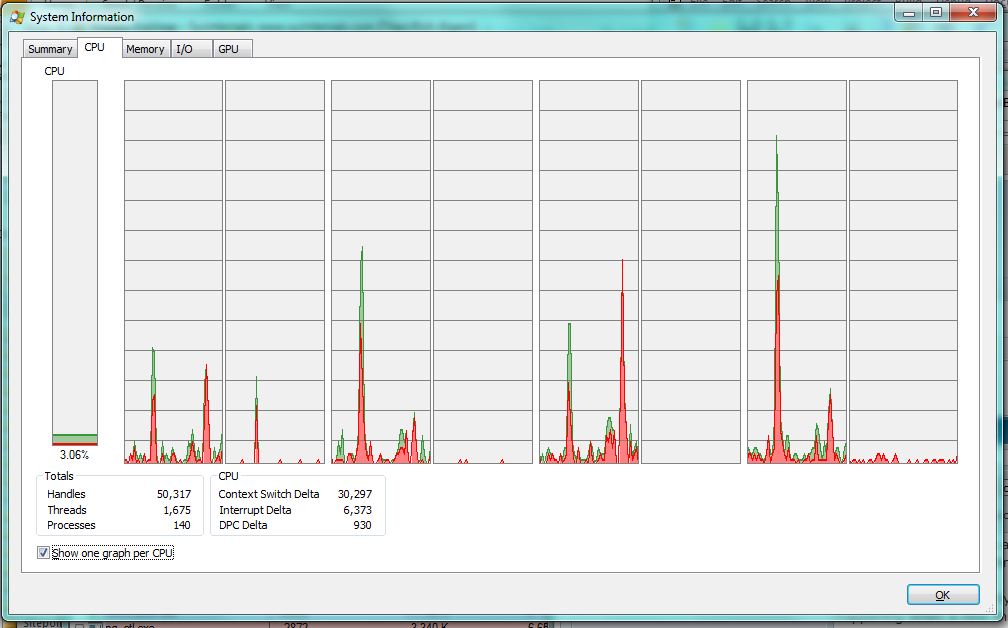
Task: Click the second per-CPU graph
Action: pos(275,272)
